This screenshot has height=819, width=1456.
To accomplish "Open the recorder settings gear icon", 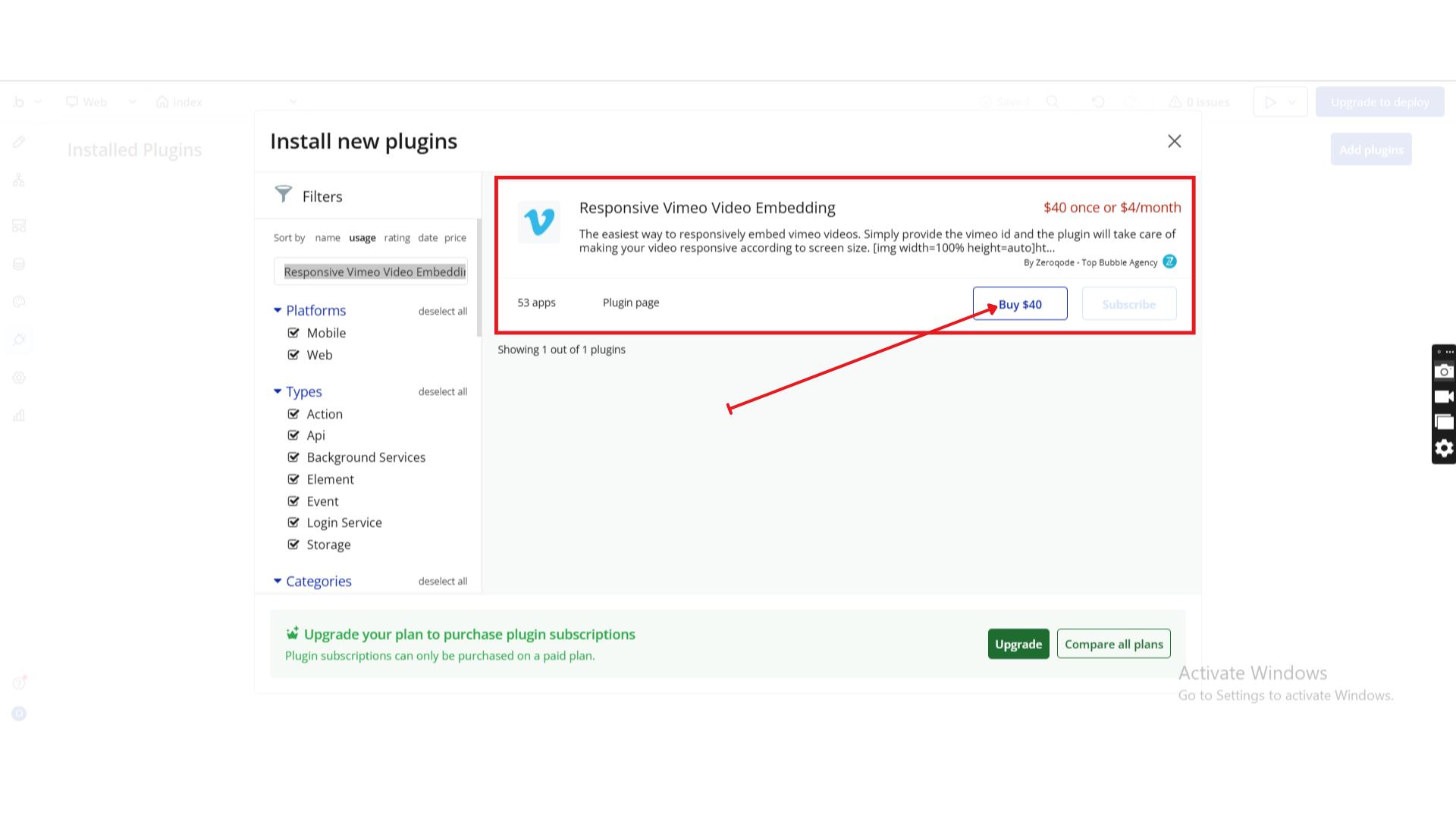I will [1444, 449].
